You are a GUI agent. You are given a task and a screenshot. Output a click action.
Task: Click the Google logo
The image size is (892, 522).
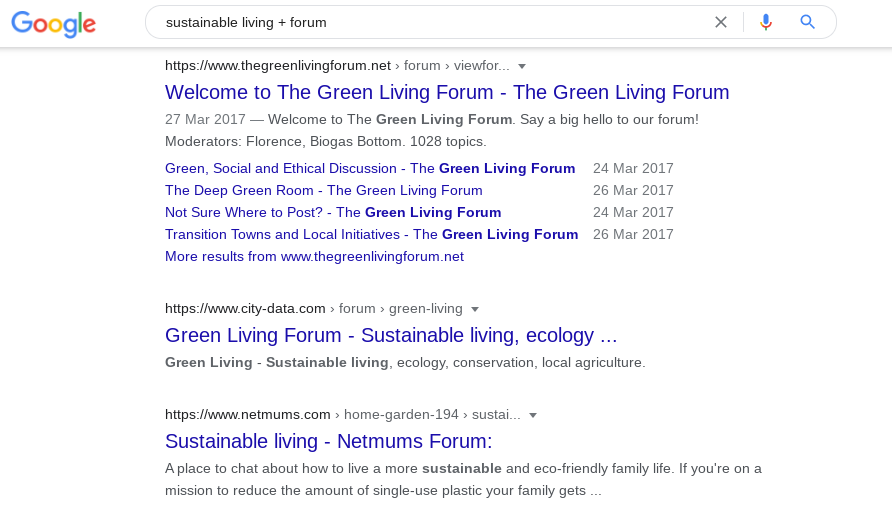[x=53, y=24]
